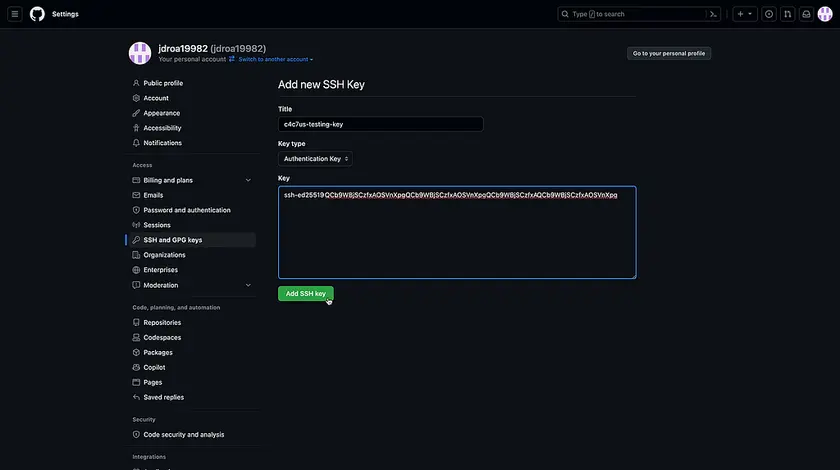Click the SSH key icon in sidebar

pyautogui.click(x=136, y=240)
